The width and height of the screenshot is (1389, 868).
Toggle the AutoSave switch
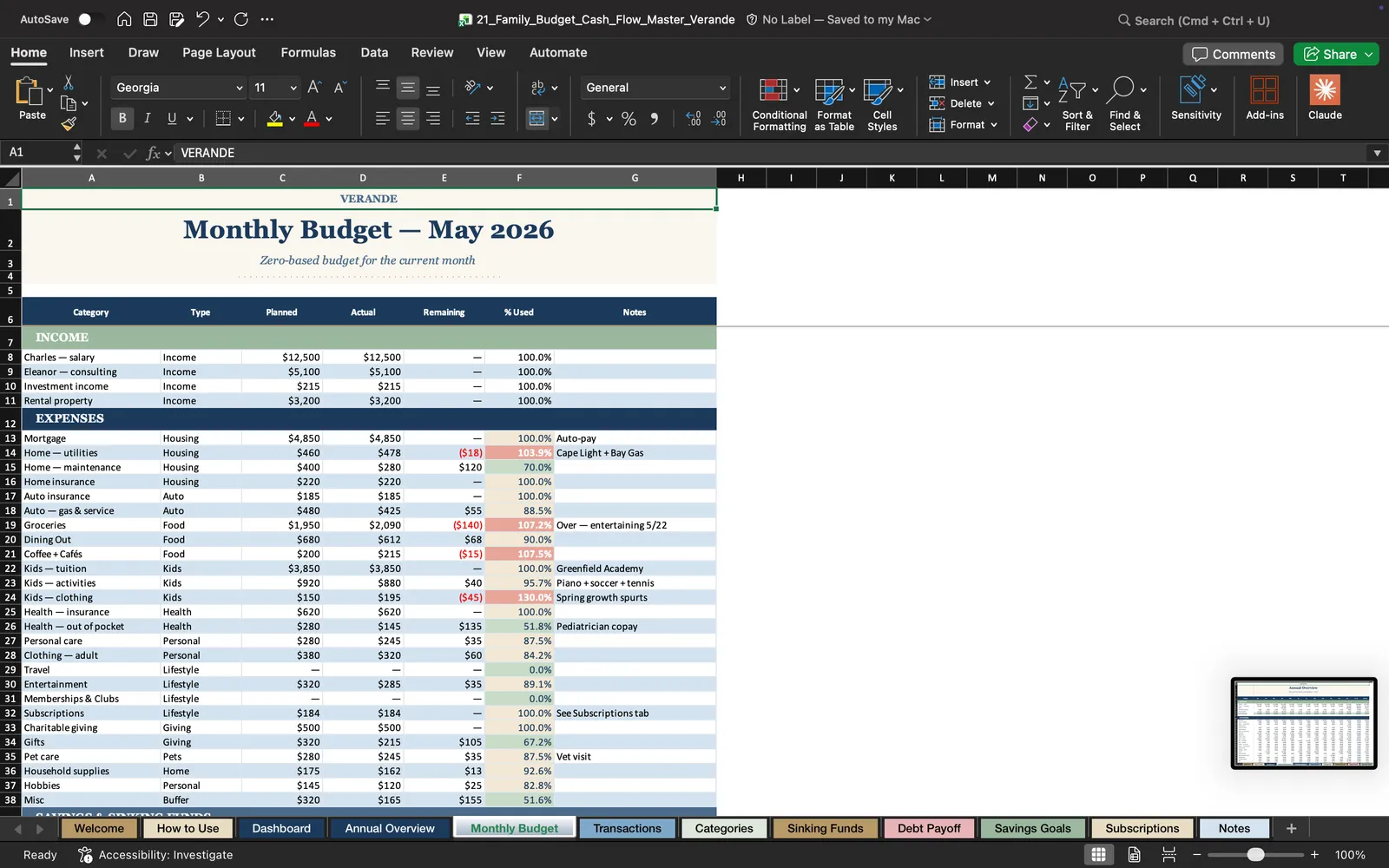[89, 19]
